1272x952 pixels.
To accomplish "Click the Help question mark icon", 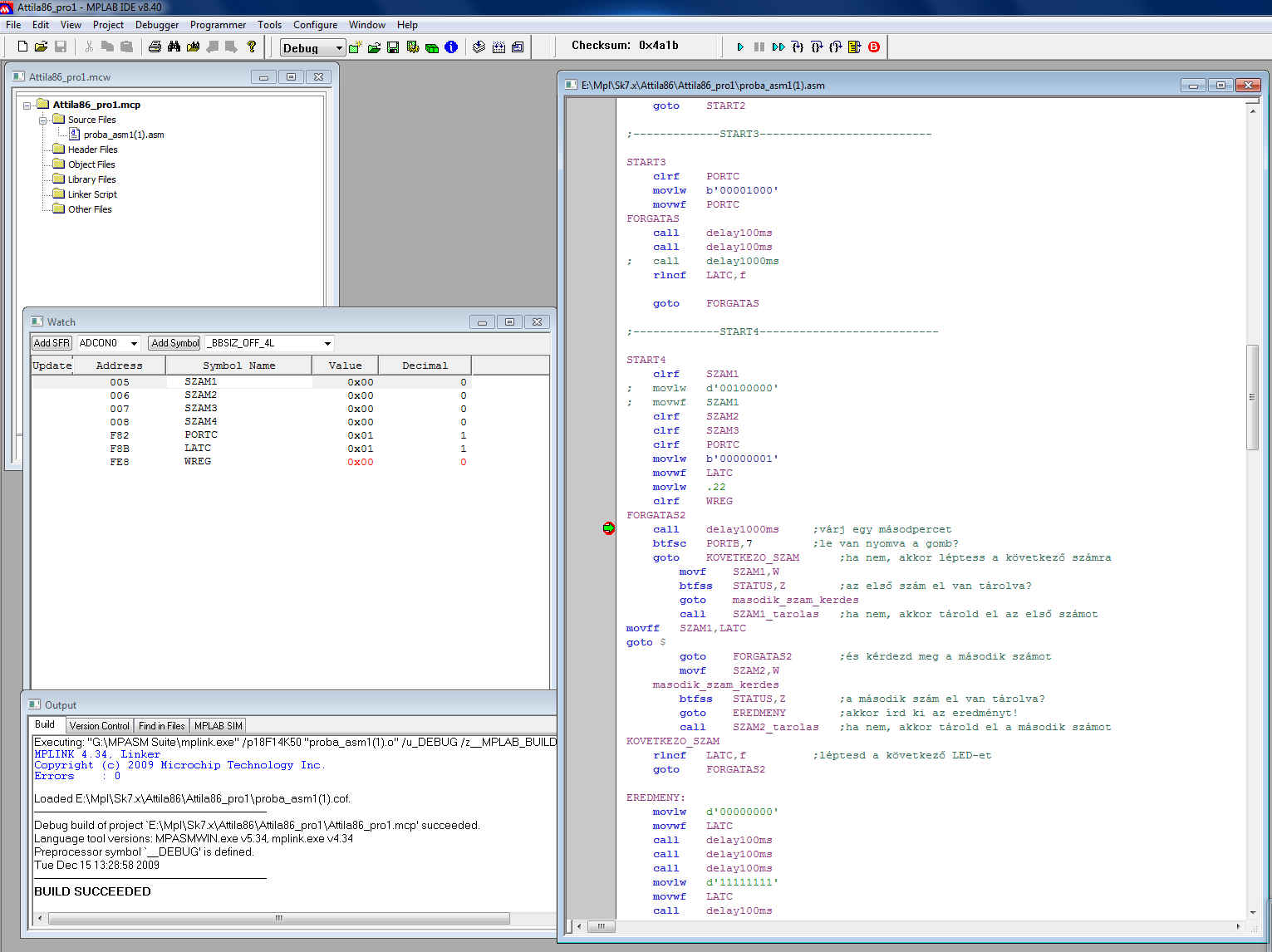I will (252, 47).
